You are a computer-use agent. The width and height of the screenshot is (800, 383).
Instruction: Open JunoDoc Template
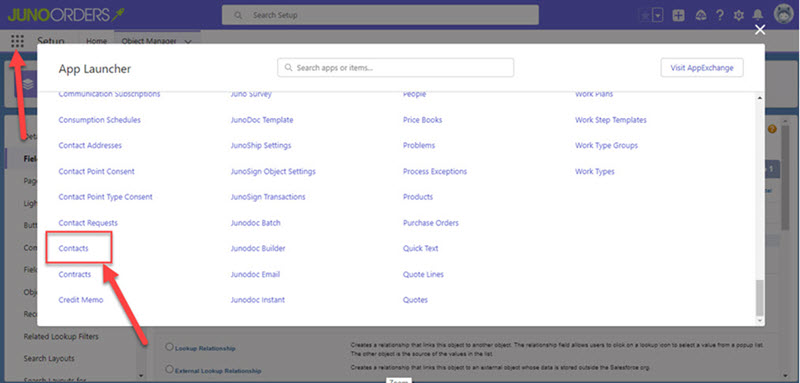(x=262, y=120)
